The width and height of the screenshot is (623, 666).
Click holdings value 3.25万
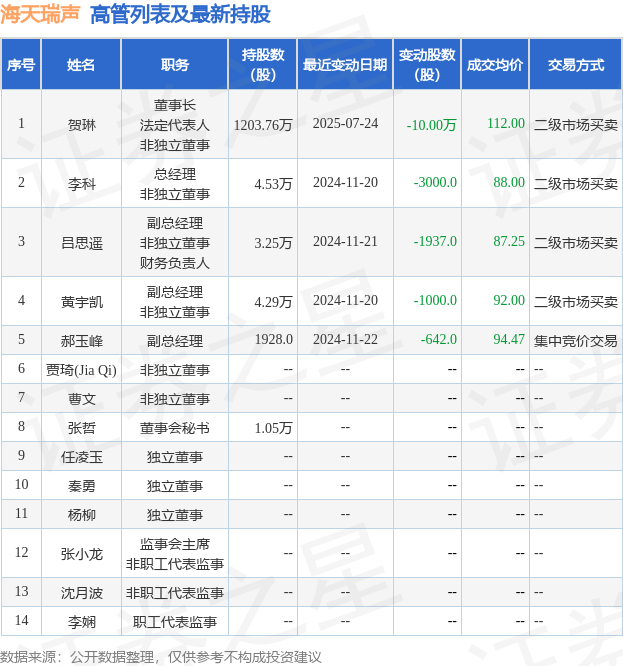coord(273,243)
